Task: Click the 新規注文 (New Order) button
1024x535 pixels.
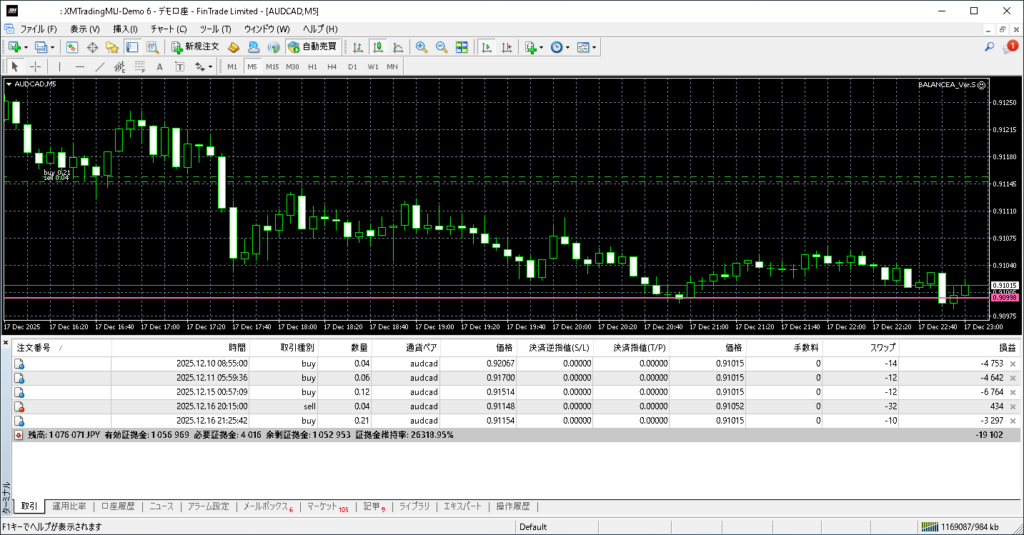Action: point(195,47)
